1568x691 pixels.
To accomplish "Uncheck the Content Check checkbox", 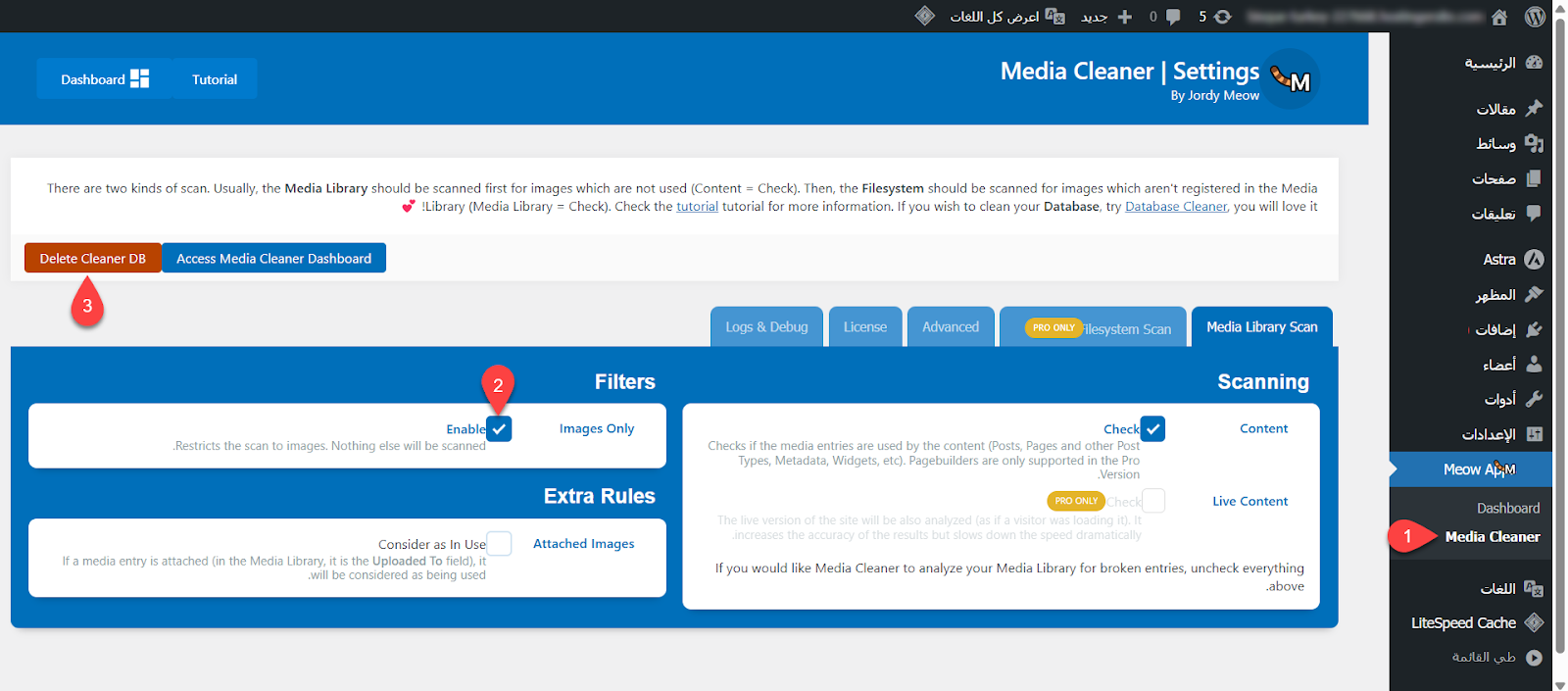I will click(x=1152, y=428).
